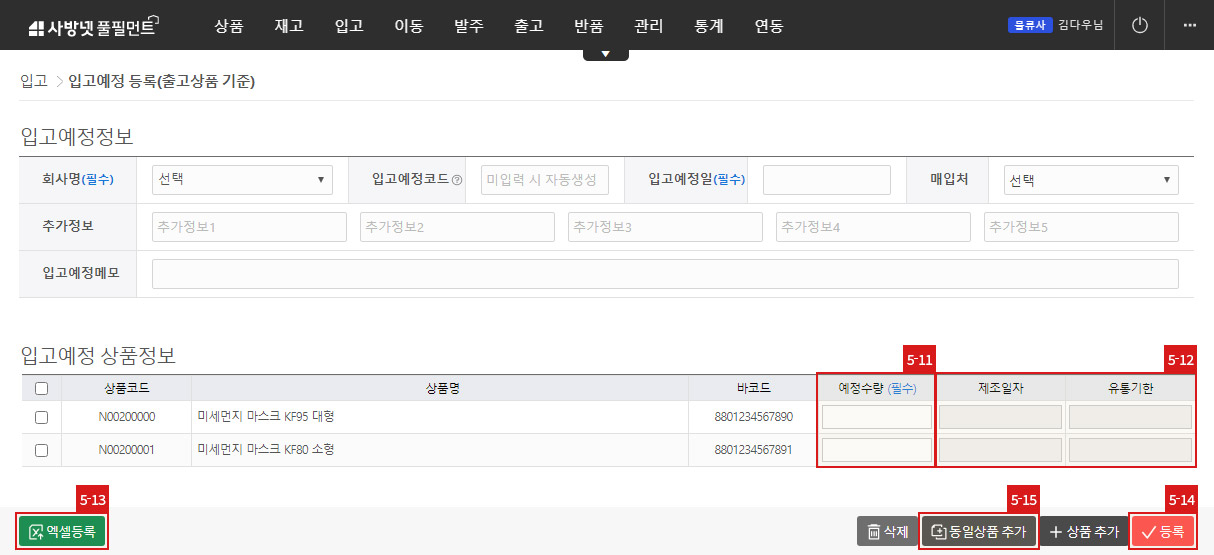
Task: Open product code N00200001 link
Action: point(127,450)
